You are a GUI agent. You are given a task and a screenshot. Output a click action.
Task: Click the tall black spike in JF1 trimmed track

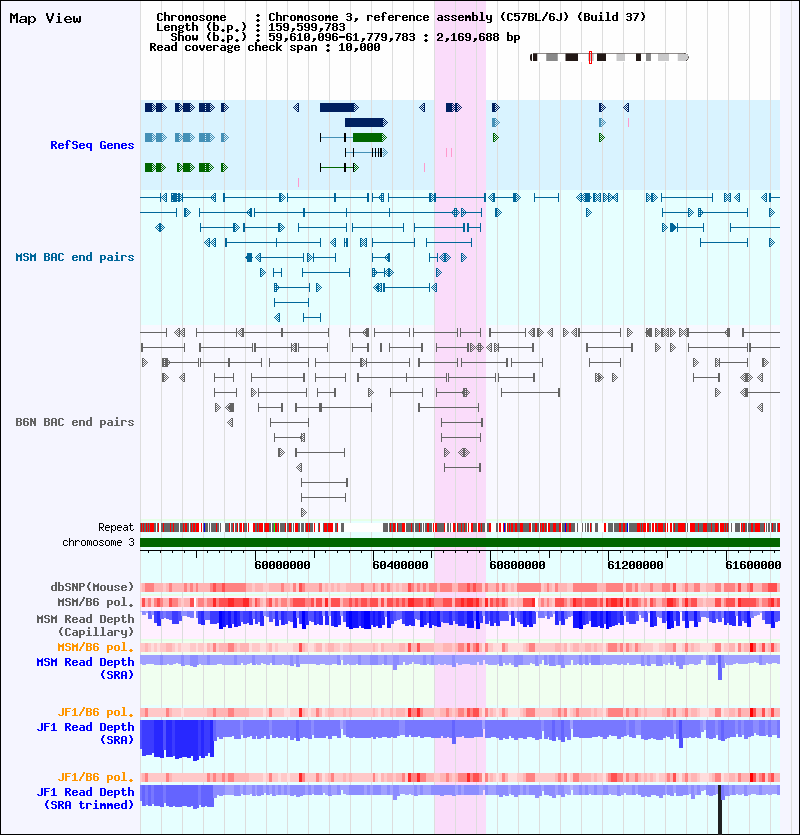[x=720, y=809]
